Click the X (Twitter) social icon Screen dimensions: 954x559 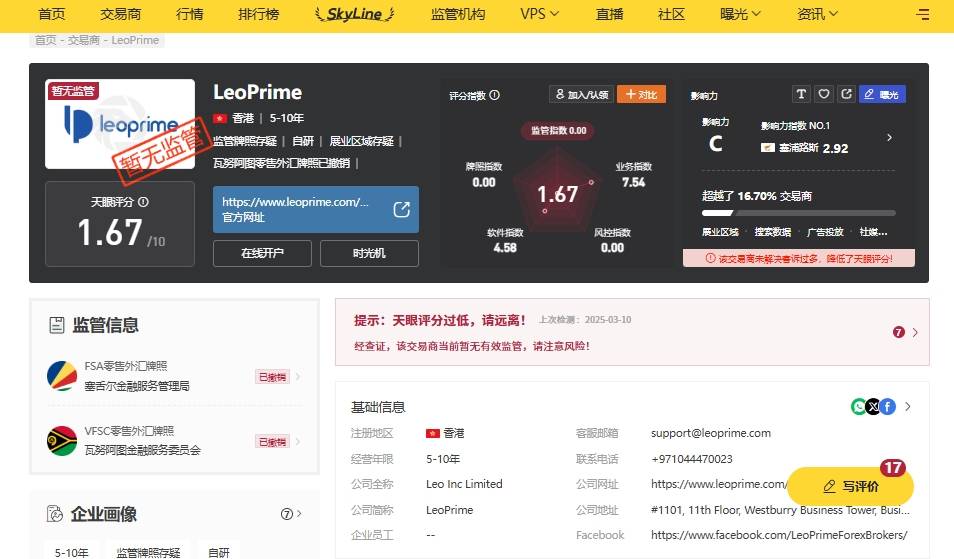873,406
